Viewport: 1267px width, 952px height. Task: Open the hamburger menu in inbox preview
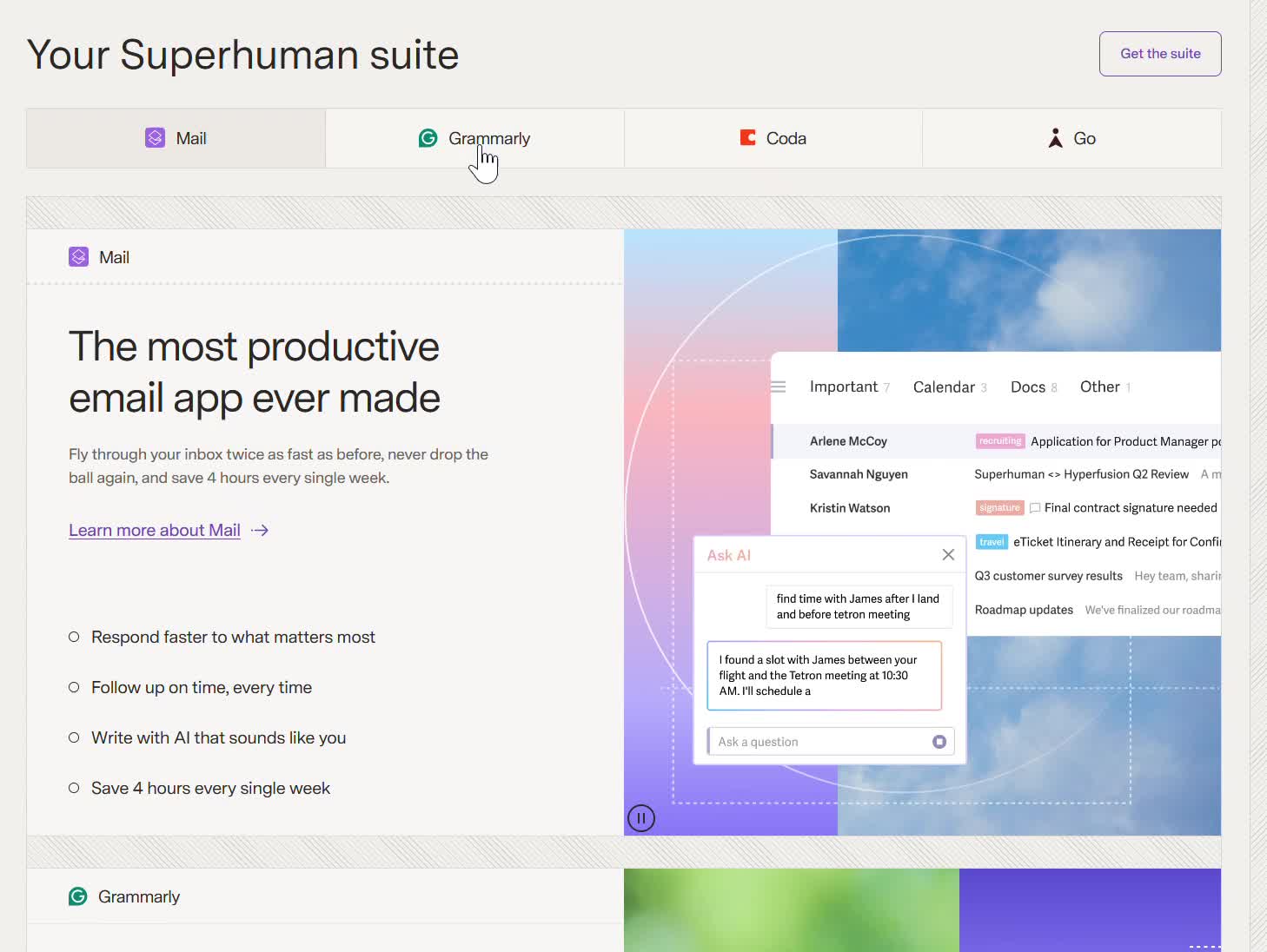point(779,387)
